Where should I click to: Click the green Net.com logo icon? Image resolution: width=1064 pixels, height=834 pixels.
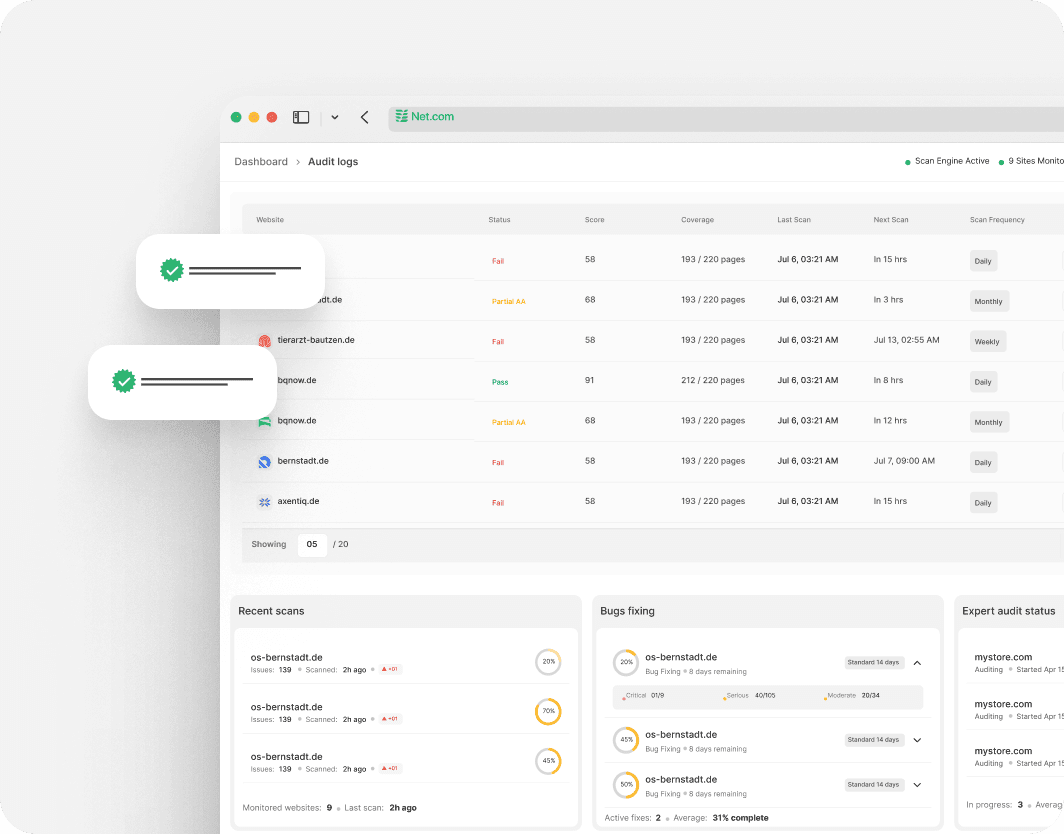point(402,117)
